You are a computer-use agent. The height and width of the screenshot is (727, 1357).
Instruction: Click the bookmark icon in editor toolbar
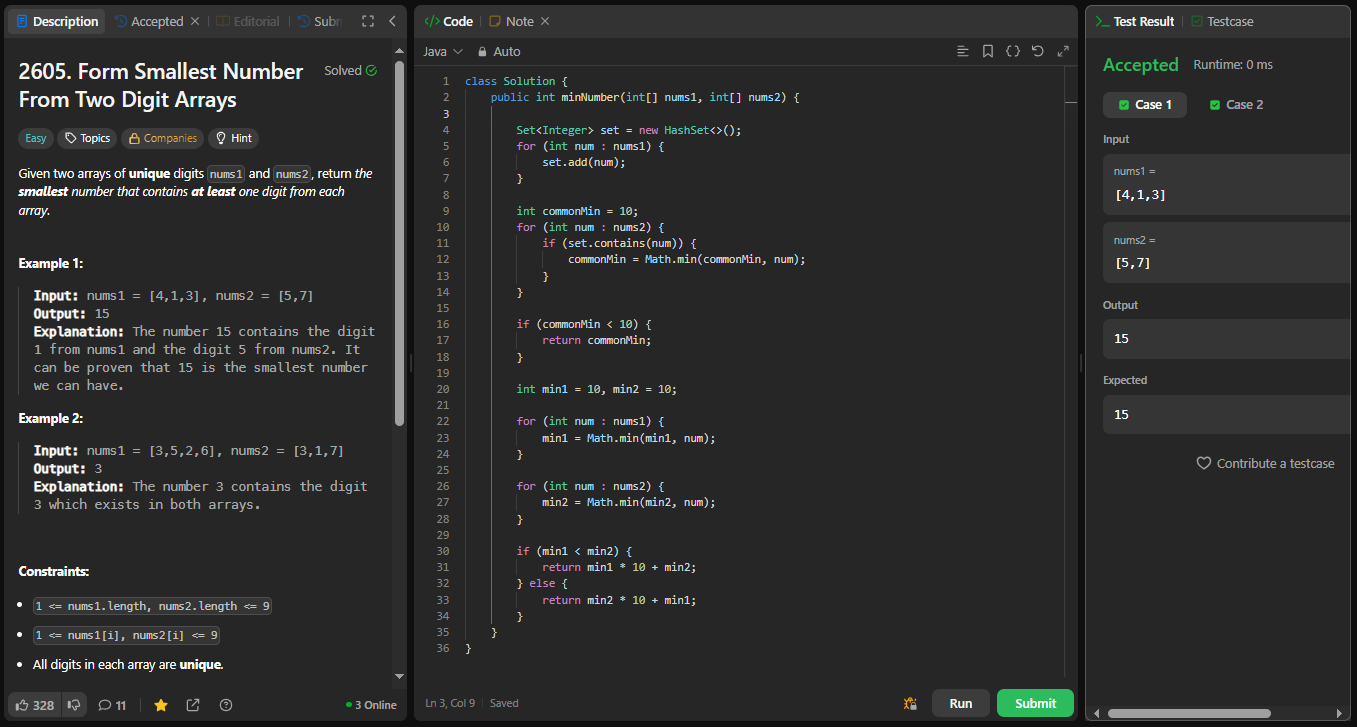pos(987,51)
